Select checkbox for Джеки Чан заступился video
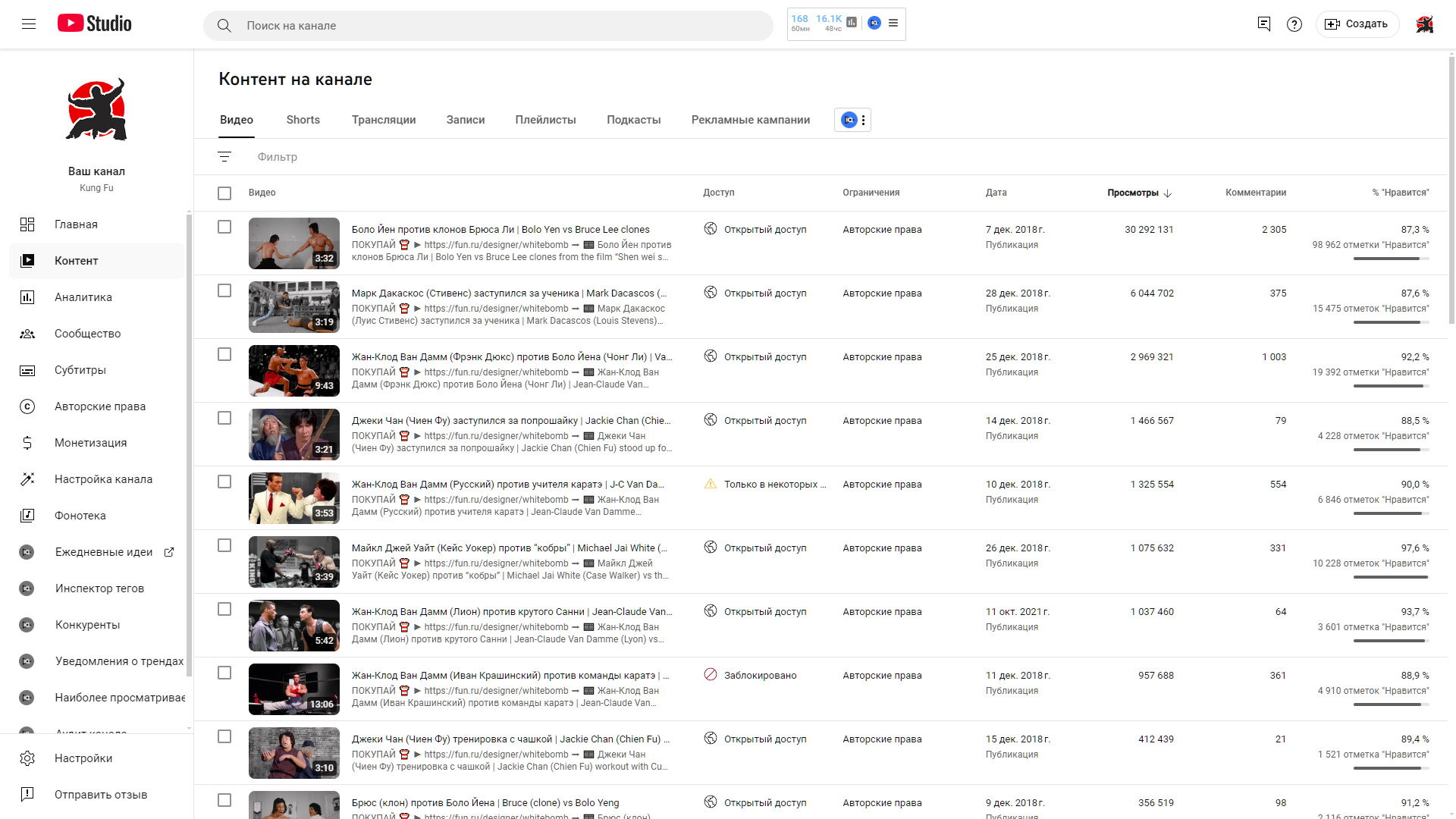Viewport: 1456px width, 819px height. pos(224,418)
